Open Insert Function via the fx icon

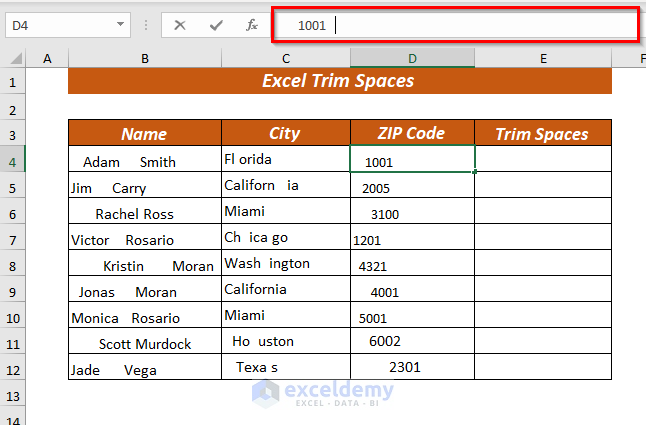[252, 26]
